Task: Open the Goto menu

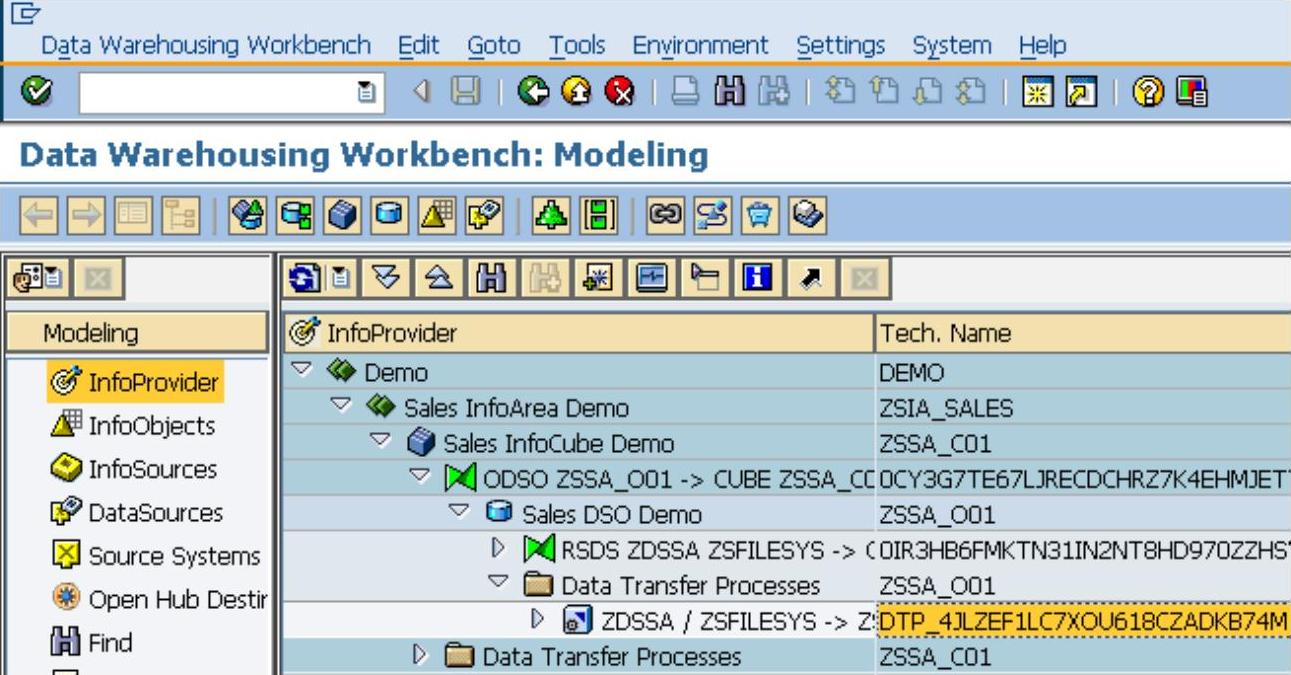Action: [x=493, y=46]
